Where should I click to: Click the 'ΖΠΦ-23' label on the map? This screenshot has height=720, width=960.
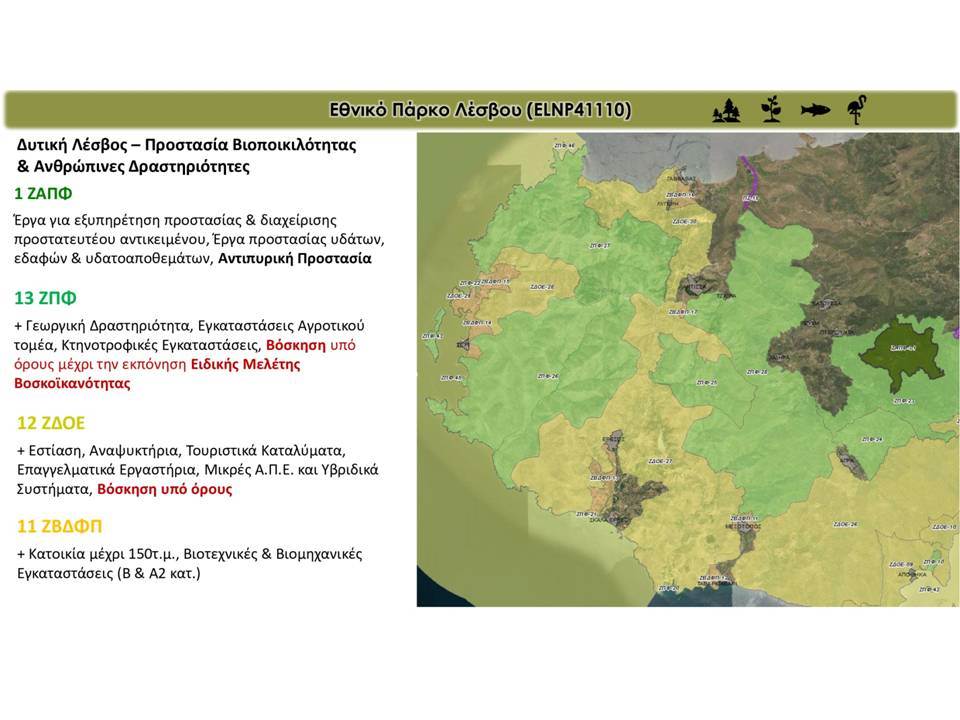coord(904,402)
